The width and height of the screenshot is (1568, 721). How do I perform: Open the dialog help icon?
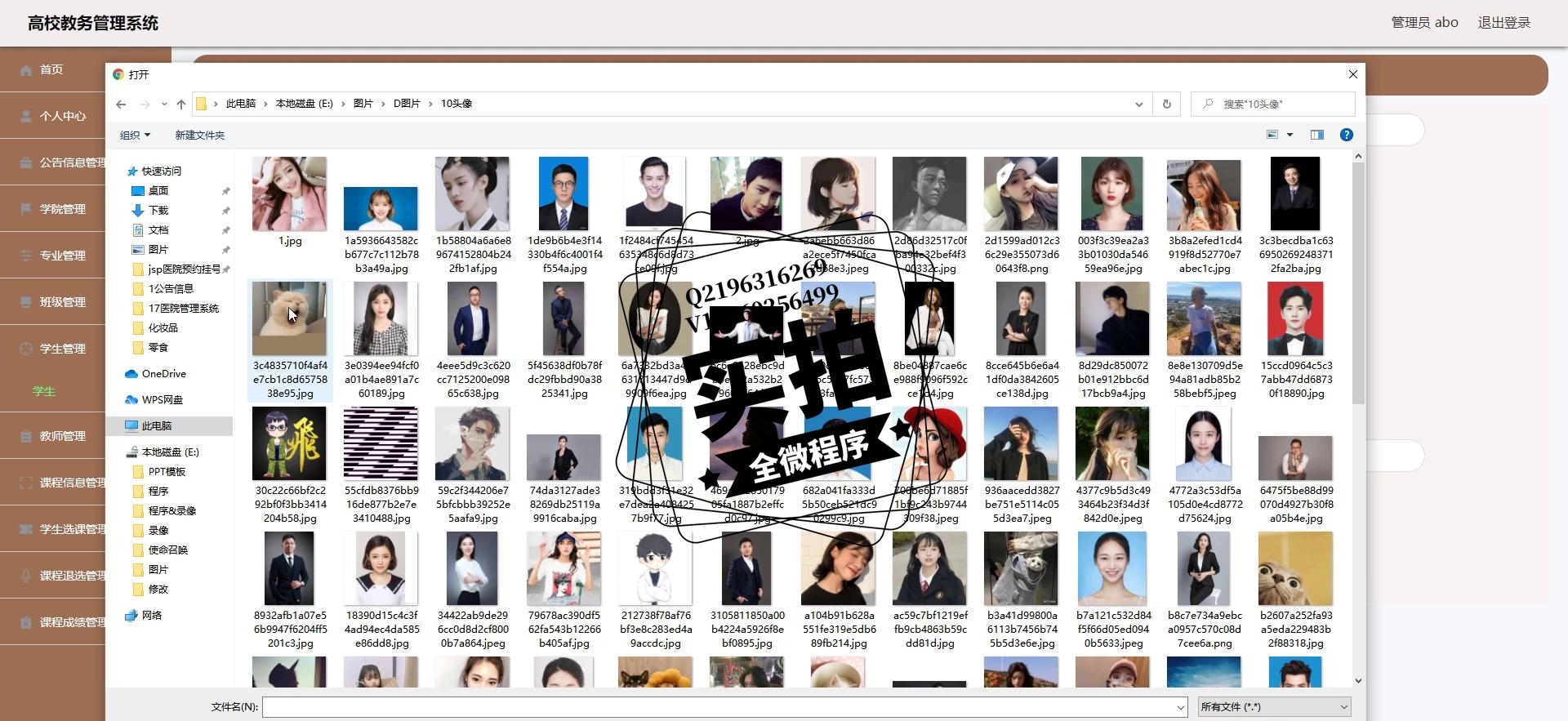(1347, 135)
